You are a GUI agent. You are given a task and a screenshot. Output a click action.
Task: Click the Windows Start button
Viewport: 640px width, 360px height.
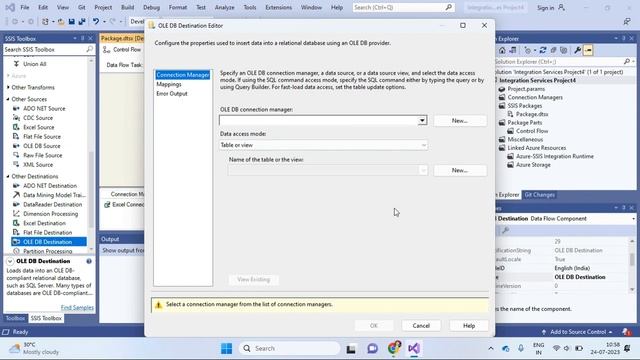[x=226, y=349]
